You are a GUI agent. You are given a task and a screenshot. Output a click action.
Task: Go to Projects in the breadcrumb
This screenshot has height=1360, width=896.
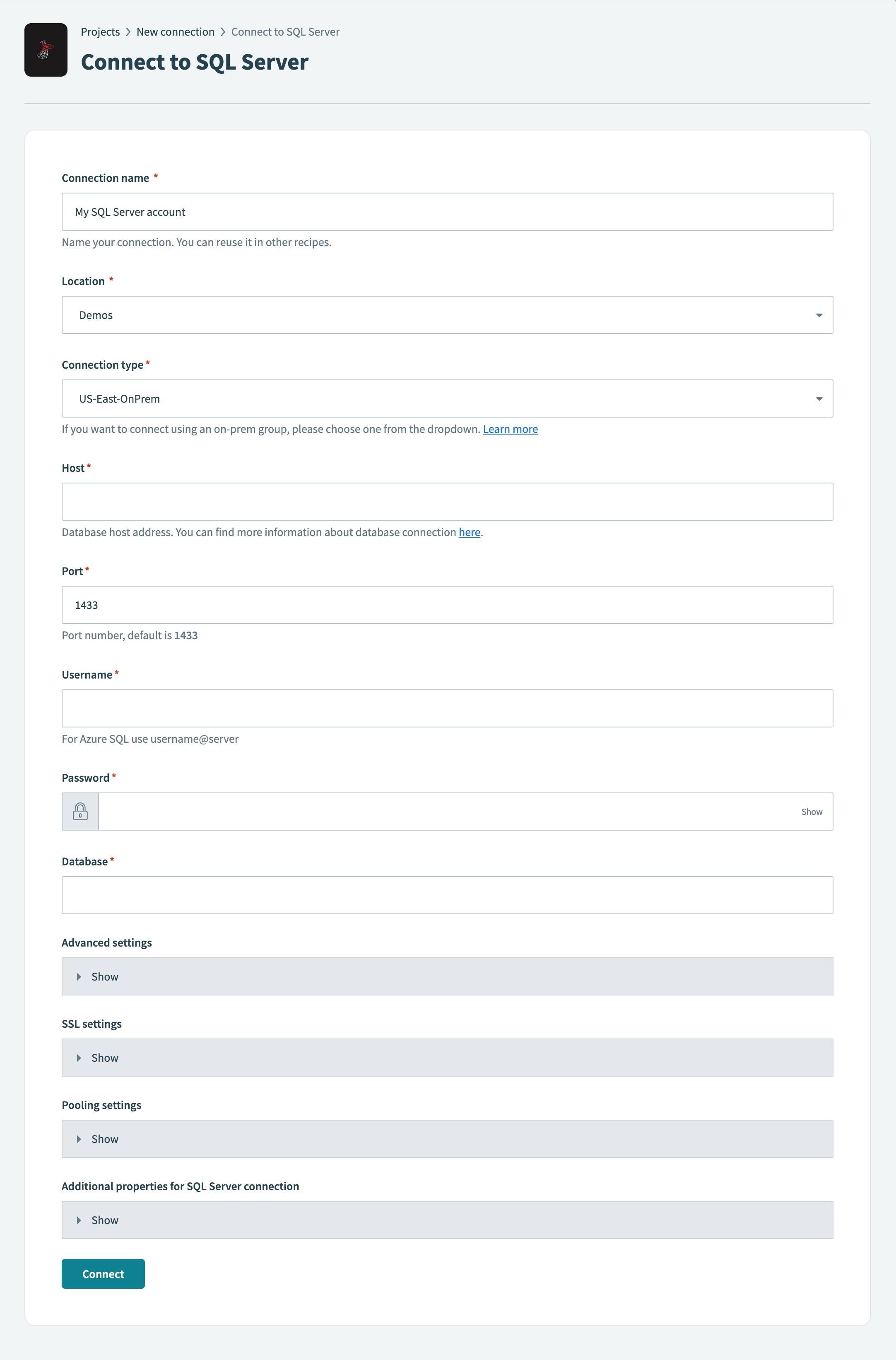point(100,32)
